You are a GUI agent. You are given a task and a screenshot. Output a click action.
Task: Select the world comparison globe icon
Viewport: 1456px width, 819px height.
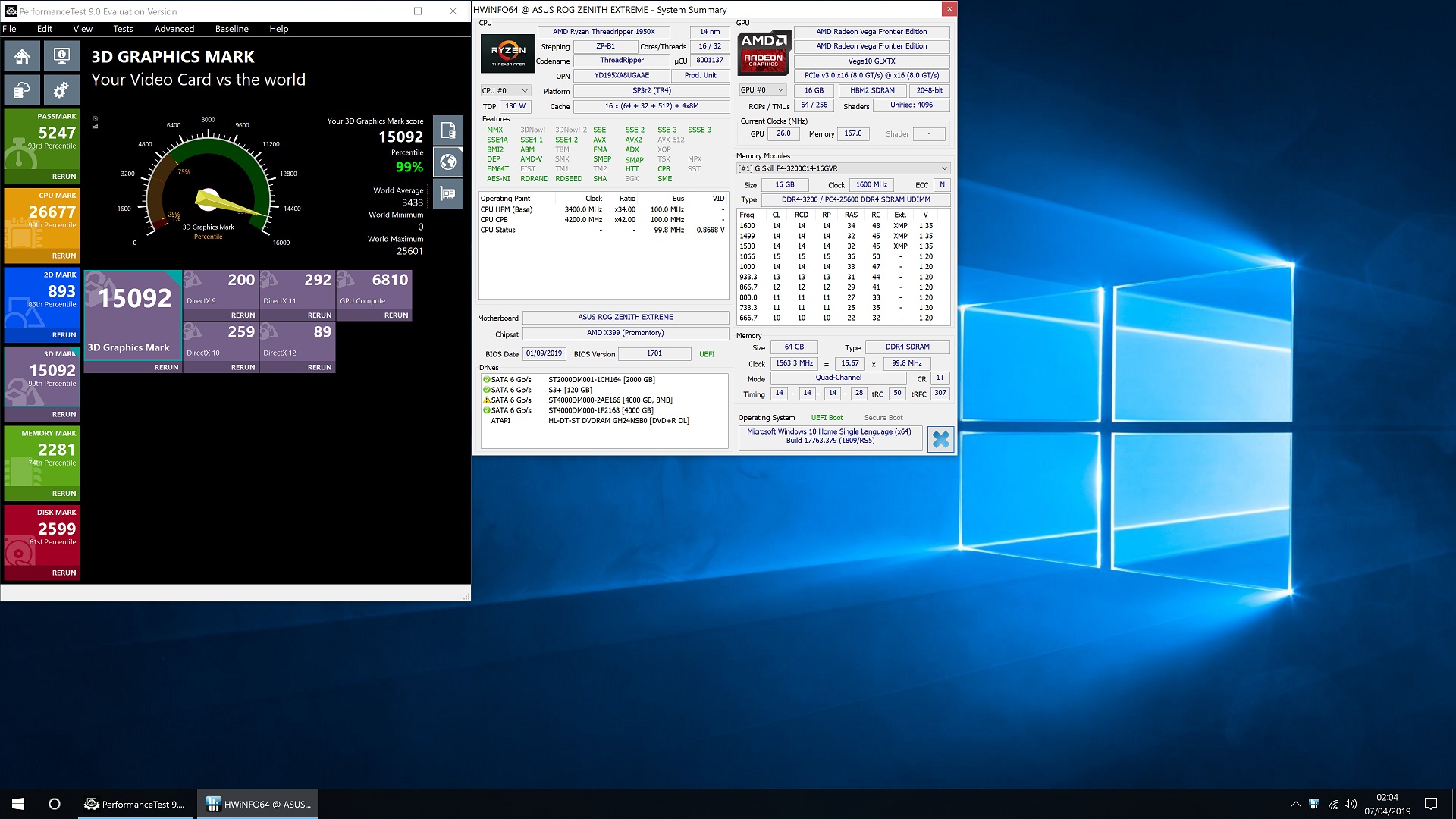448,162
